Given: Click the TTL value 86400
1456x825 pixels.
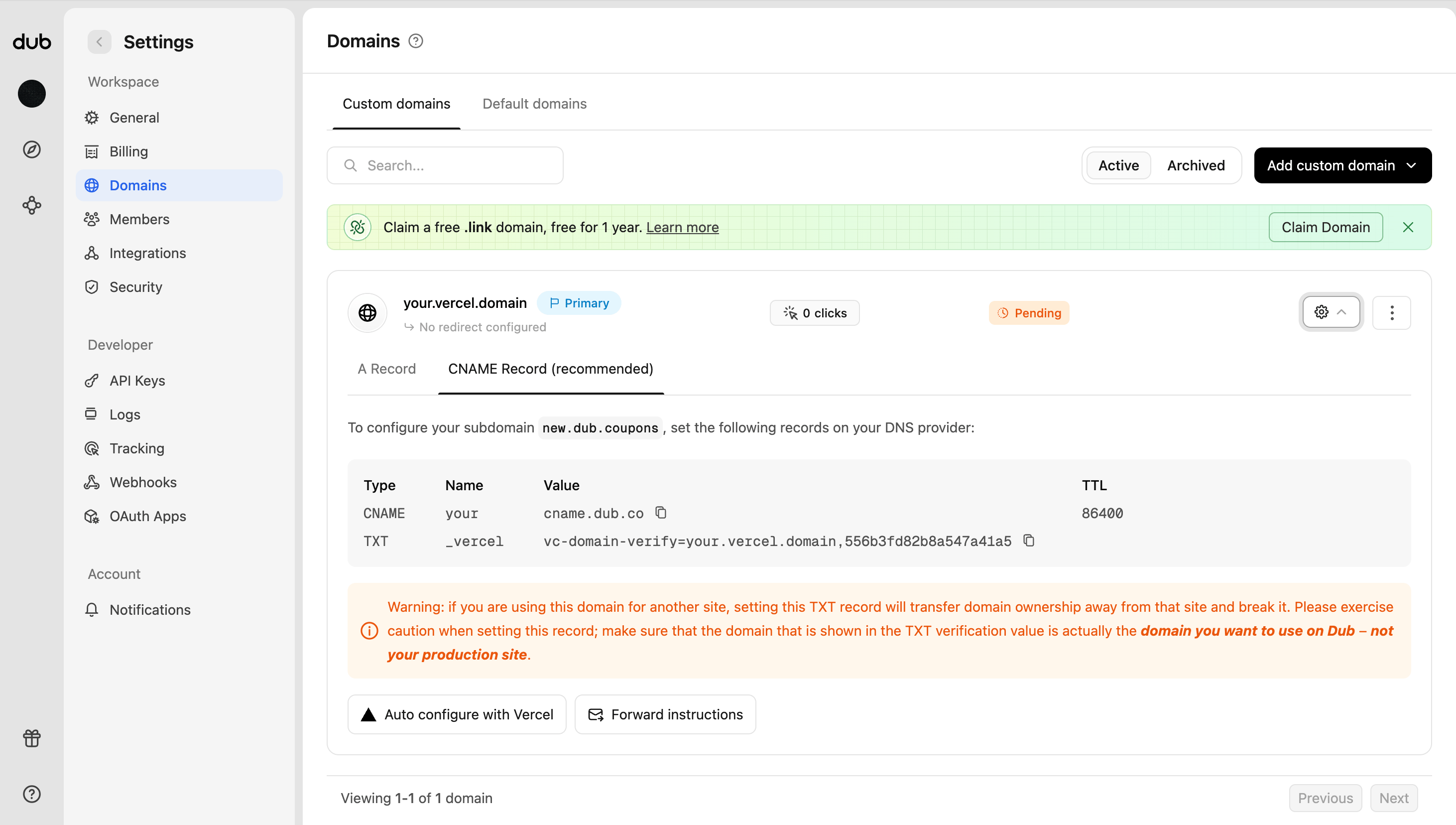Looking at the screenshot, I should click(x=1102, y=513).
